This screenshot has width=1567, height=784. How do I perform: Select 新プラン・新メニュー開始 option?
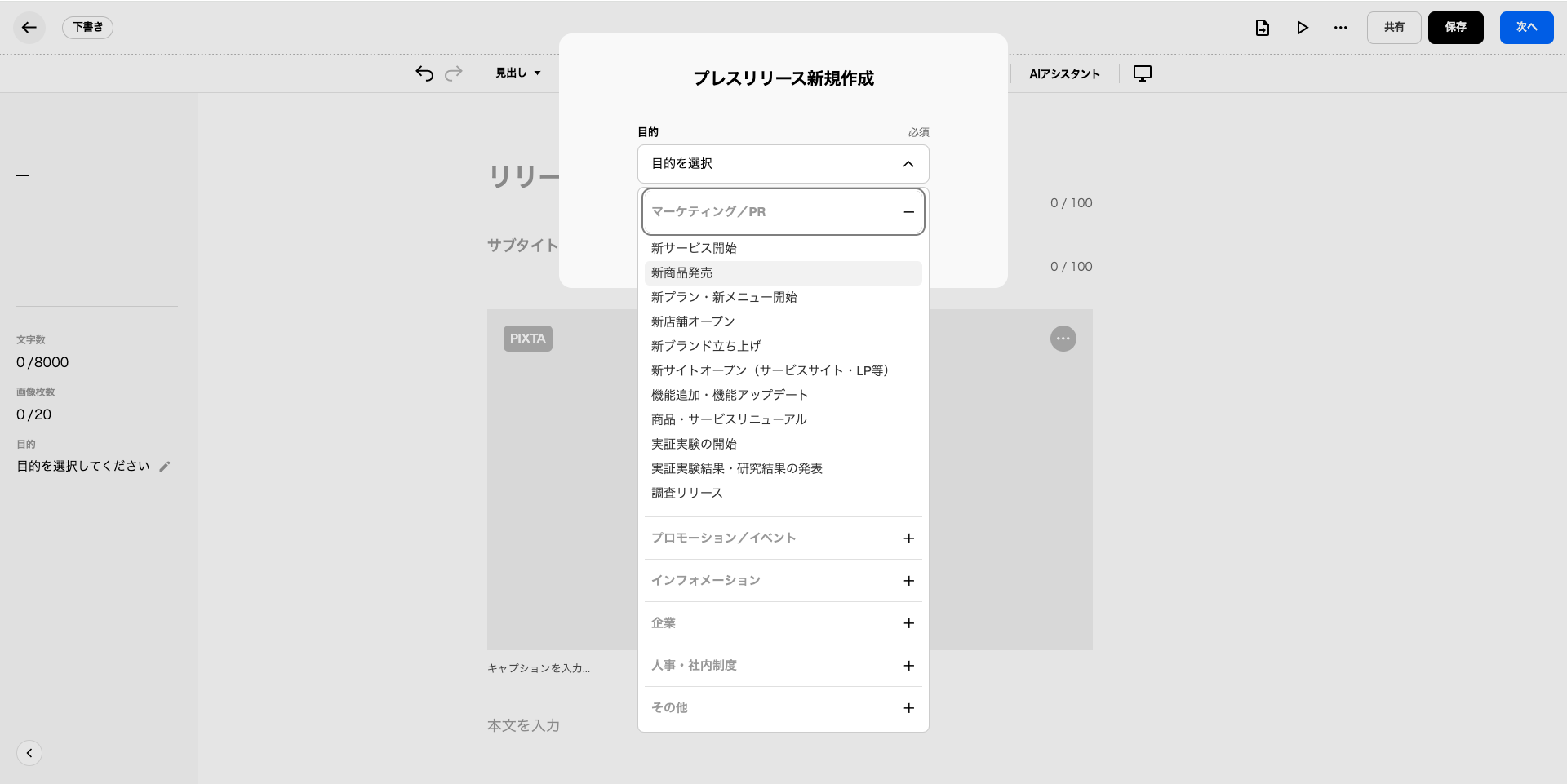coord(783,297)
